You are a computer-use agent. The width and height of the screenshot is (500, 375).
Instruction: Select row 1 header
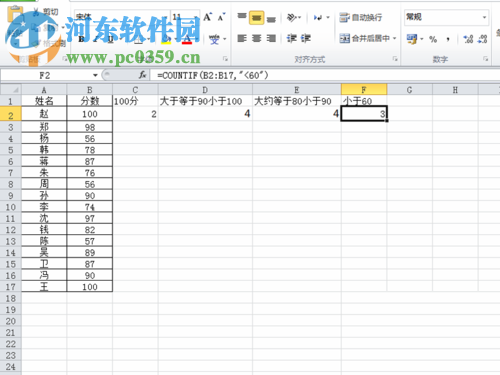coord(11,101)
